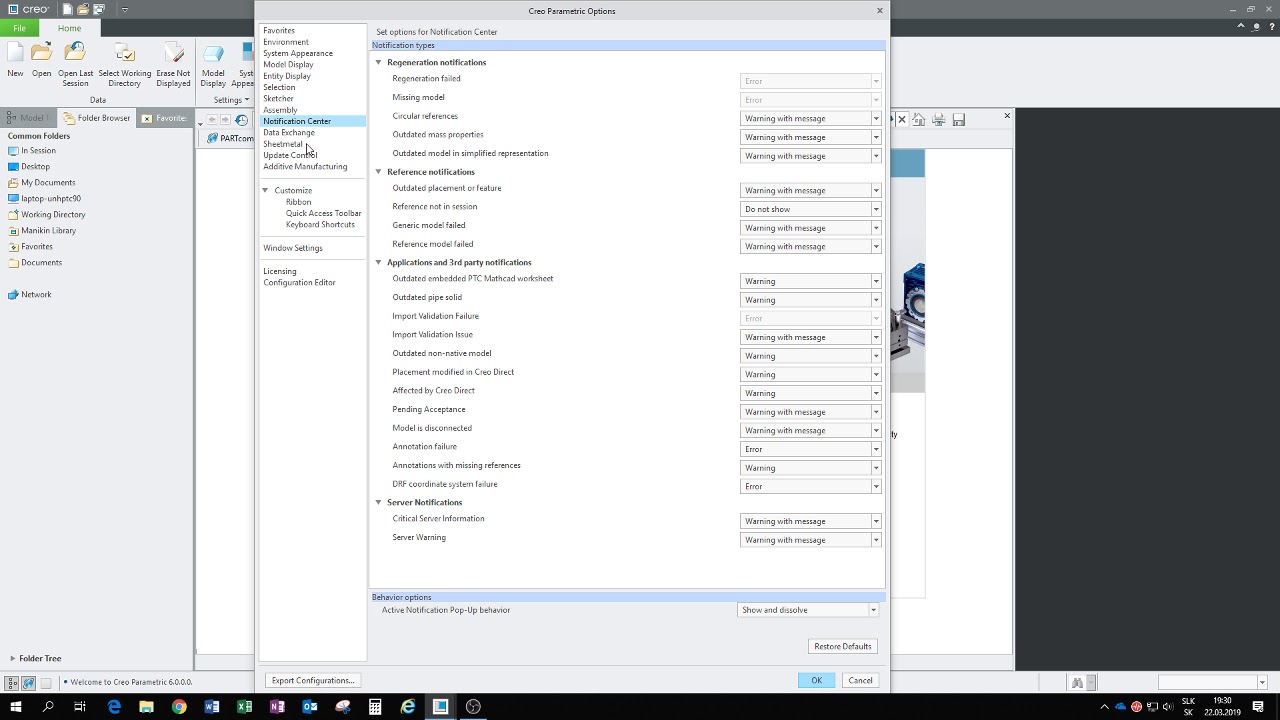Click the browser Save icon in background window
Image resolution: width=1280 pixels, height=720 pixels.
tap(958, 120)
